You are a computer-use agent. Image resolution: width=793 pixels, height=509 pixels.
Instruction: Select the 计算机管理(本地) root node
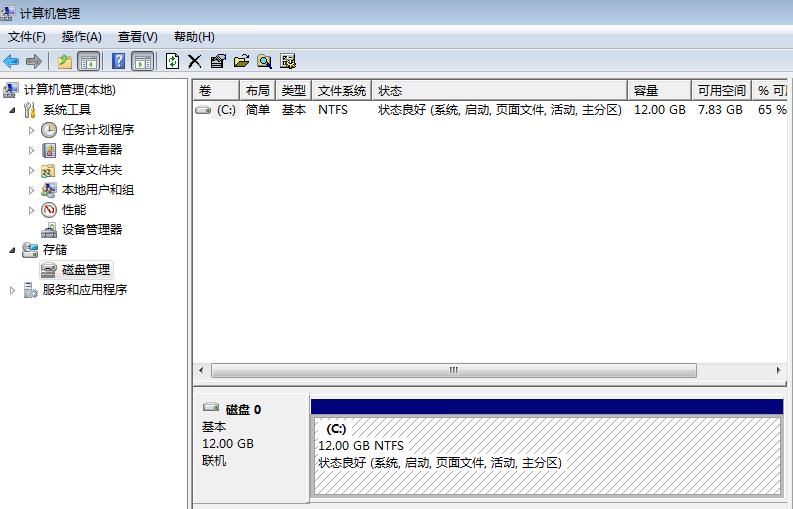70,90
